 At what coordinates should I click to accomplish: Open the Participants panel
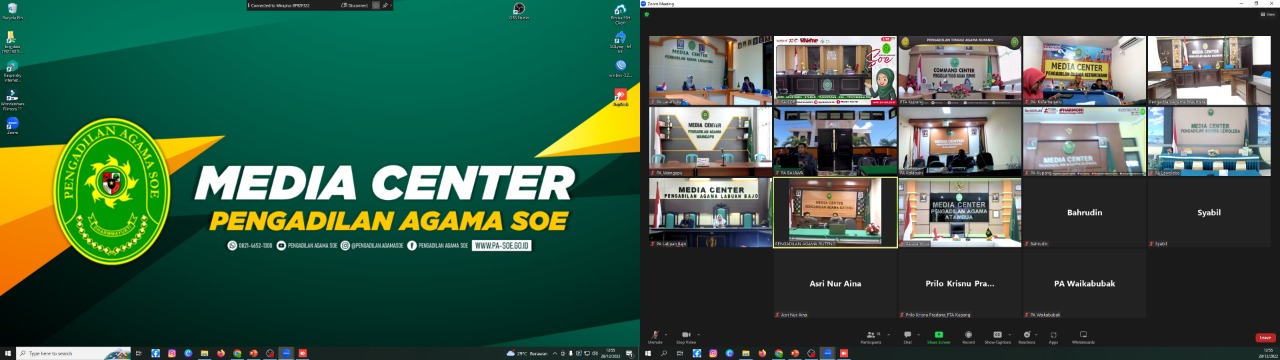point(871,336)
